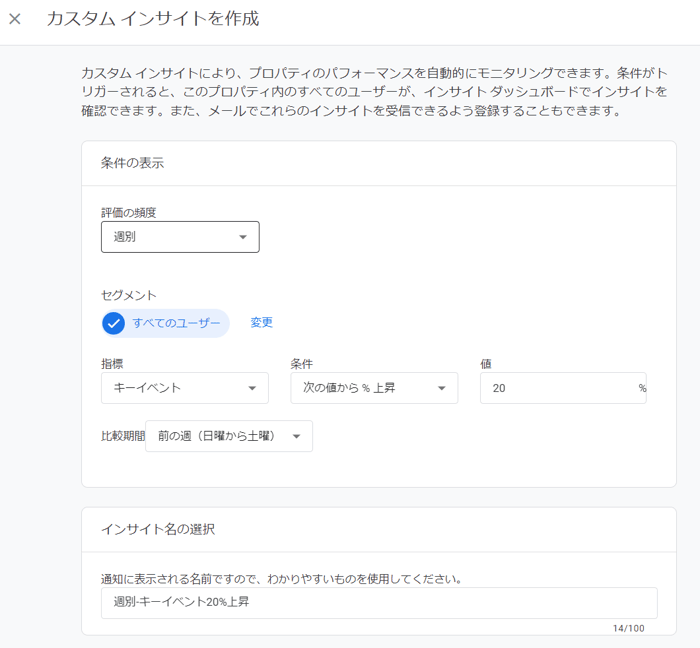
Task: Click the 変更 link next to segment
Action: coord(261,322)
